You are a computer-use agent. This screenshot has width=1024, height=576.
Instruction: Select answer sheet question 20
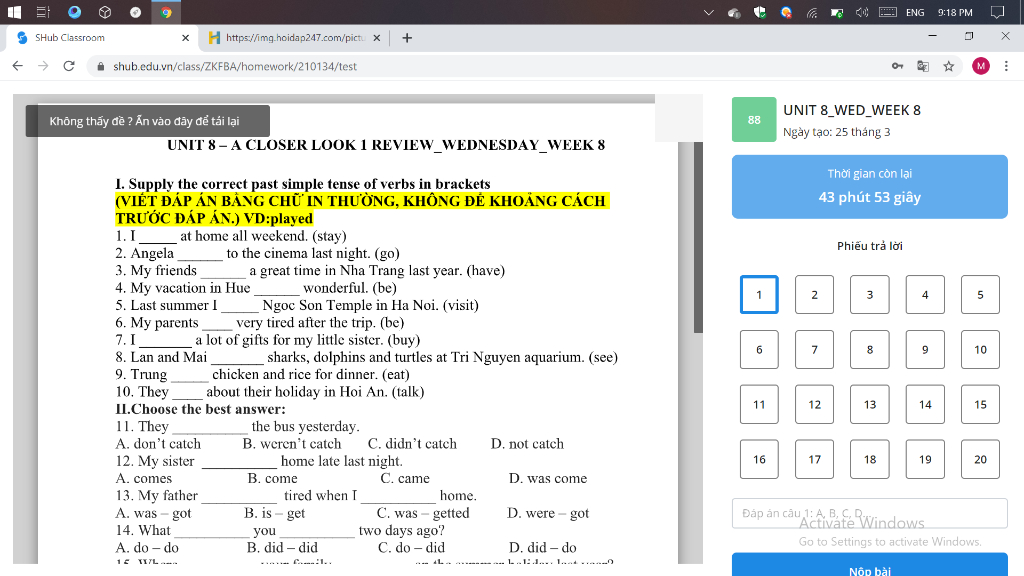coord(980,459)
